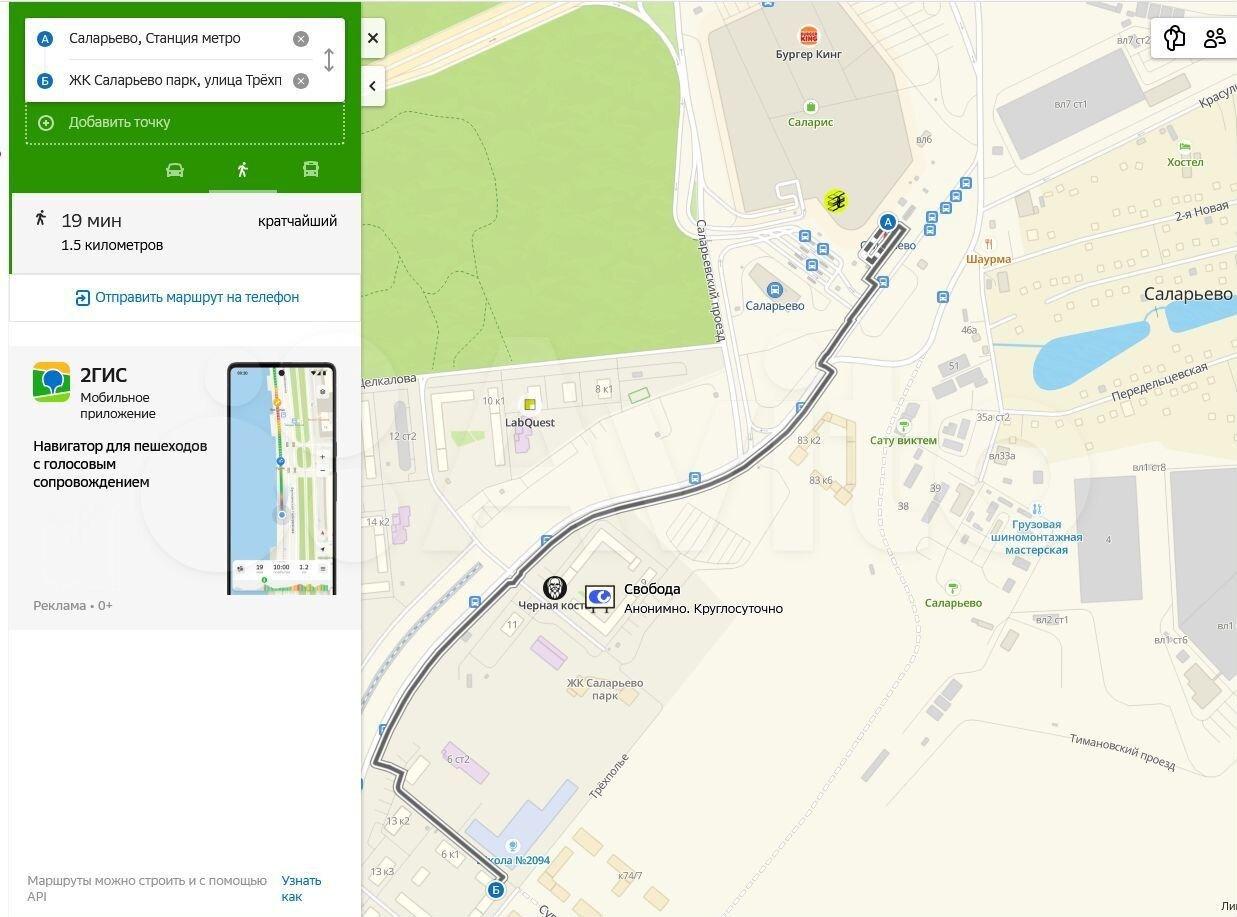
Task: Select the car route mode tab
Action: (x=175, y=170)
